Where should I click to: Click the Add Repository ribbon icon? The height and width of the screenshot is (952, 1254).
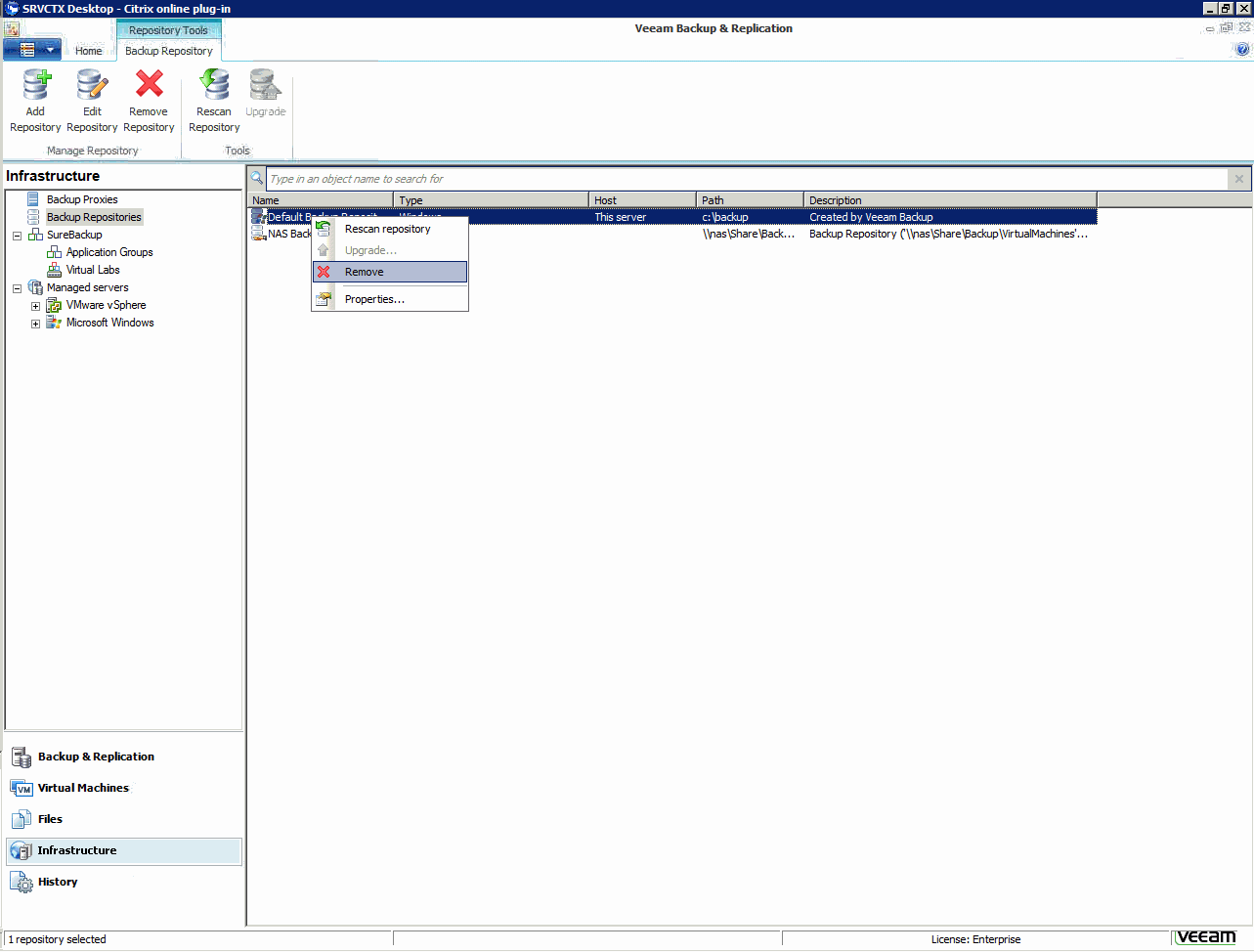click(x=36, y=85)
